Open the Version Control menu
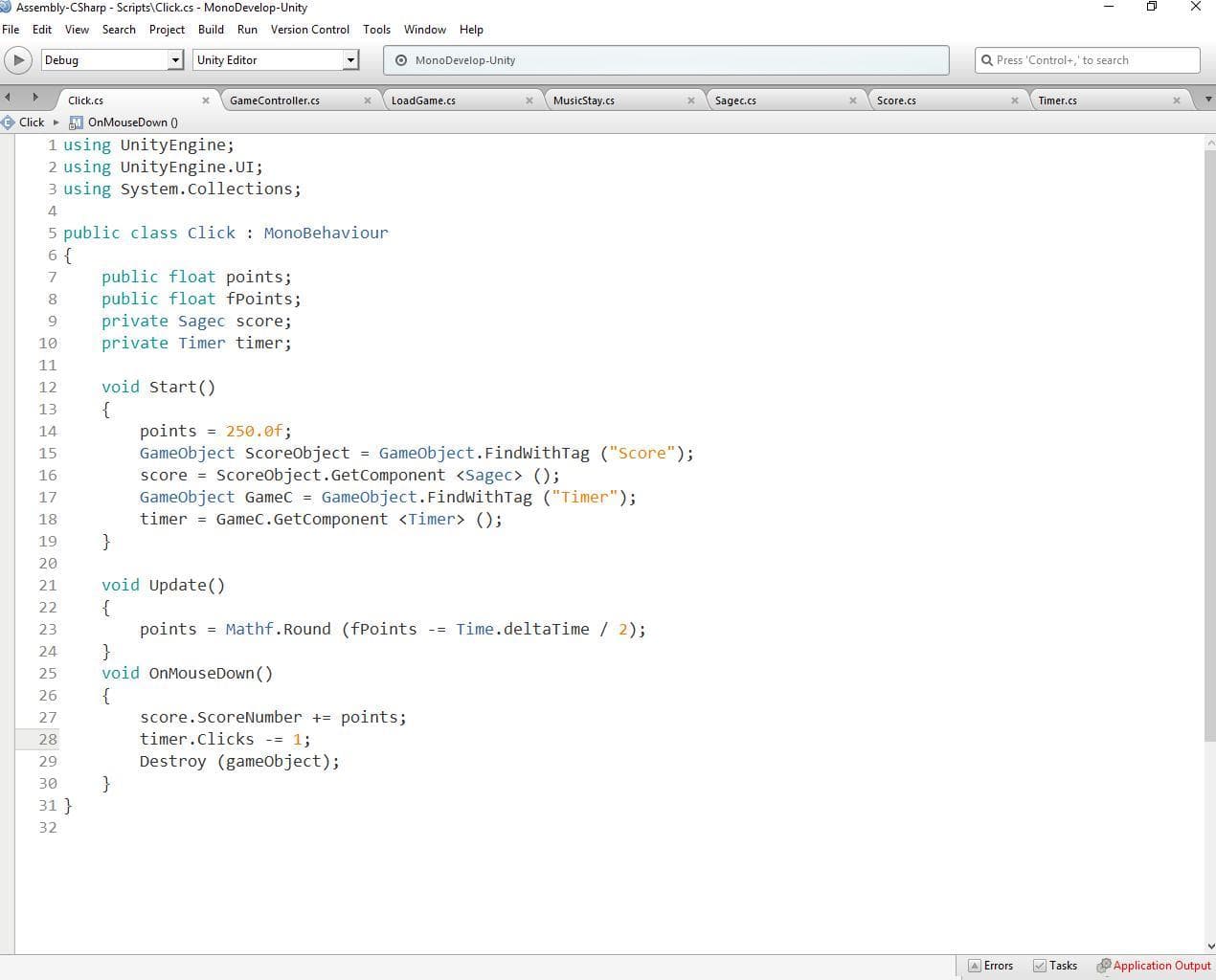Image resolution: width=1216 pixels, height=980 pixels. coord(310,30)
